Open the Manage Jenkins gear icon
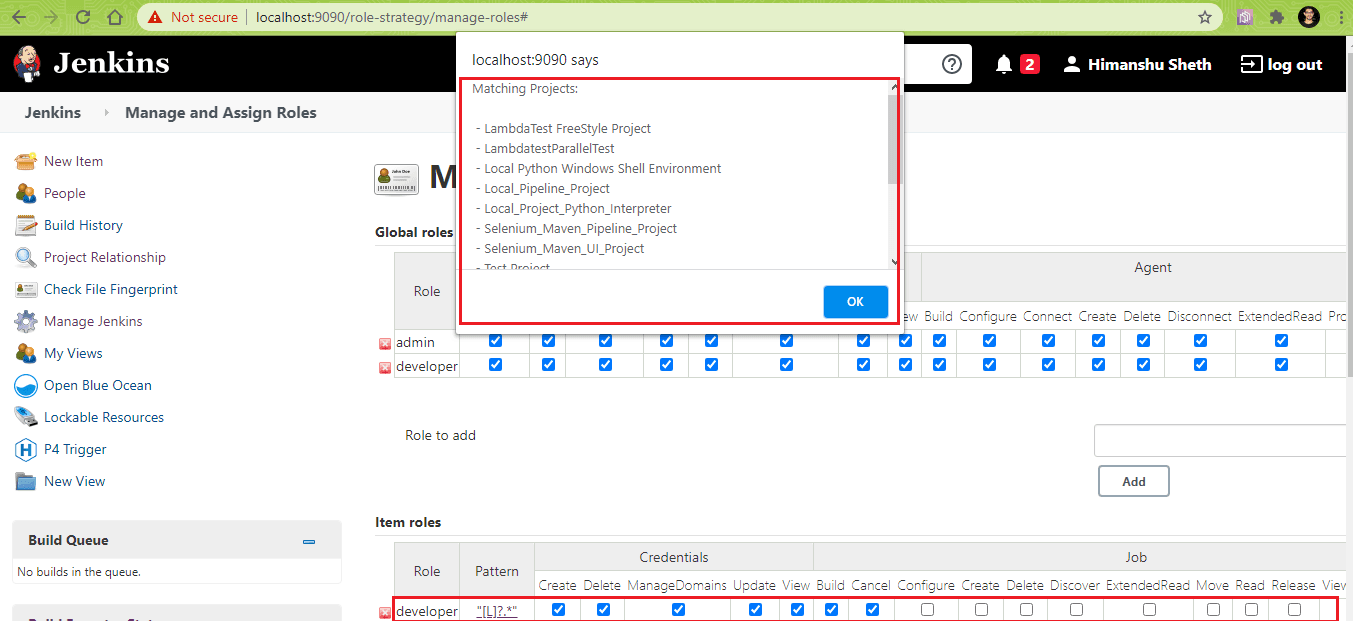This screenshot has width=1353, height=621. click(x=26, y=321)
